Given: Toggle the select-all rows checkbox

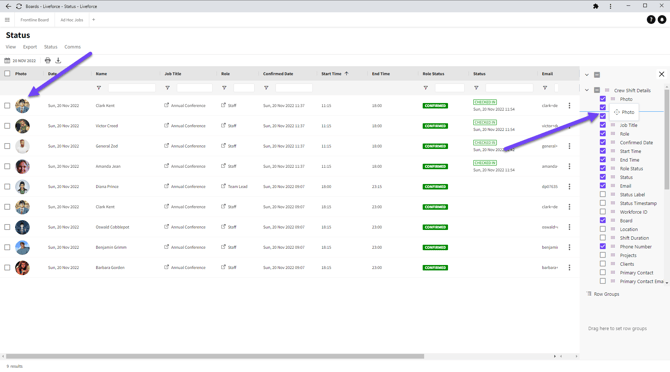Looking at the screenshot, I should [x=7, y=73].
